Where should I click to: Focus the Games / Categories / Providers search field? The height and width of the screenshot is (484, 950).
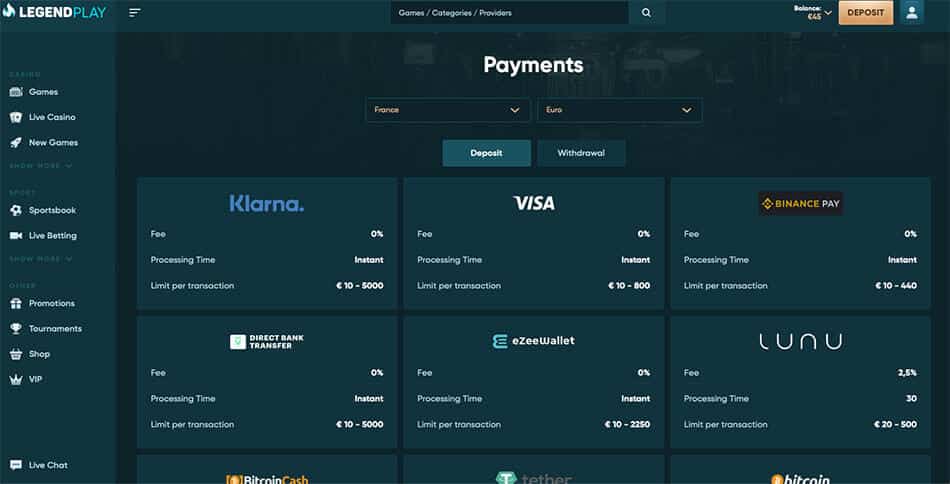click(510, 13)
